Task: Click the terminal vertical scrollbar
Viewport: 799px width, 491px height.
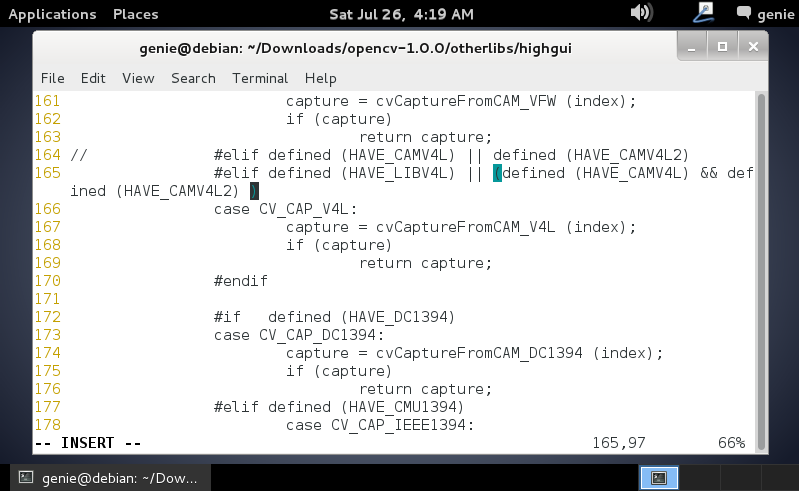Action: point(761,272)
